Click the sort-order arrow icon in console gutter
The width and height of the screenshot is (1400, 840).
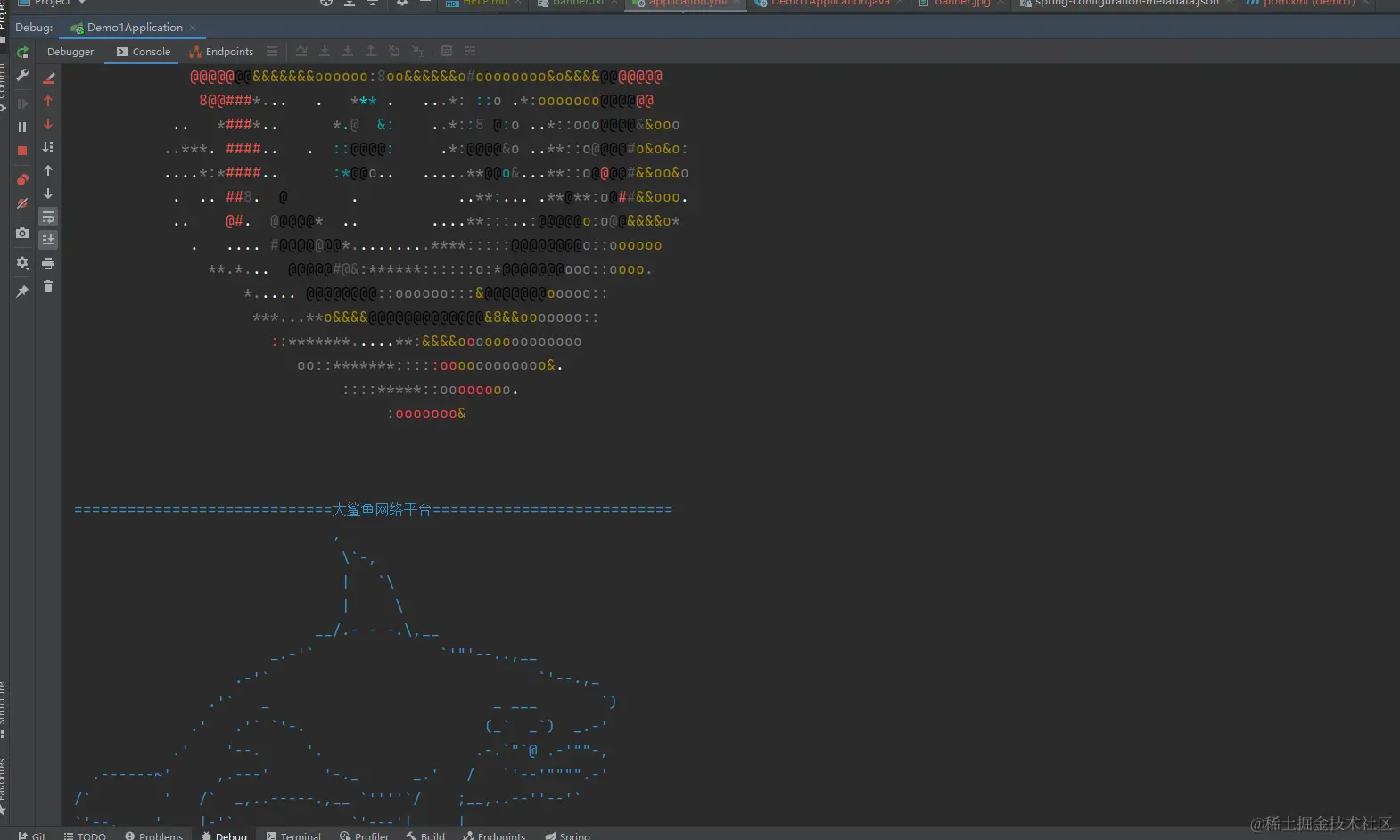pos(48,147)
